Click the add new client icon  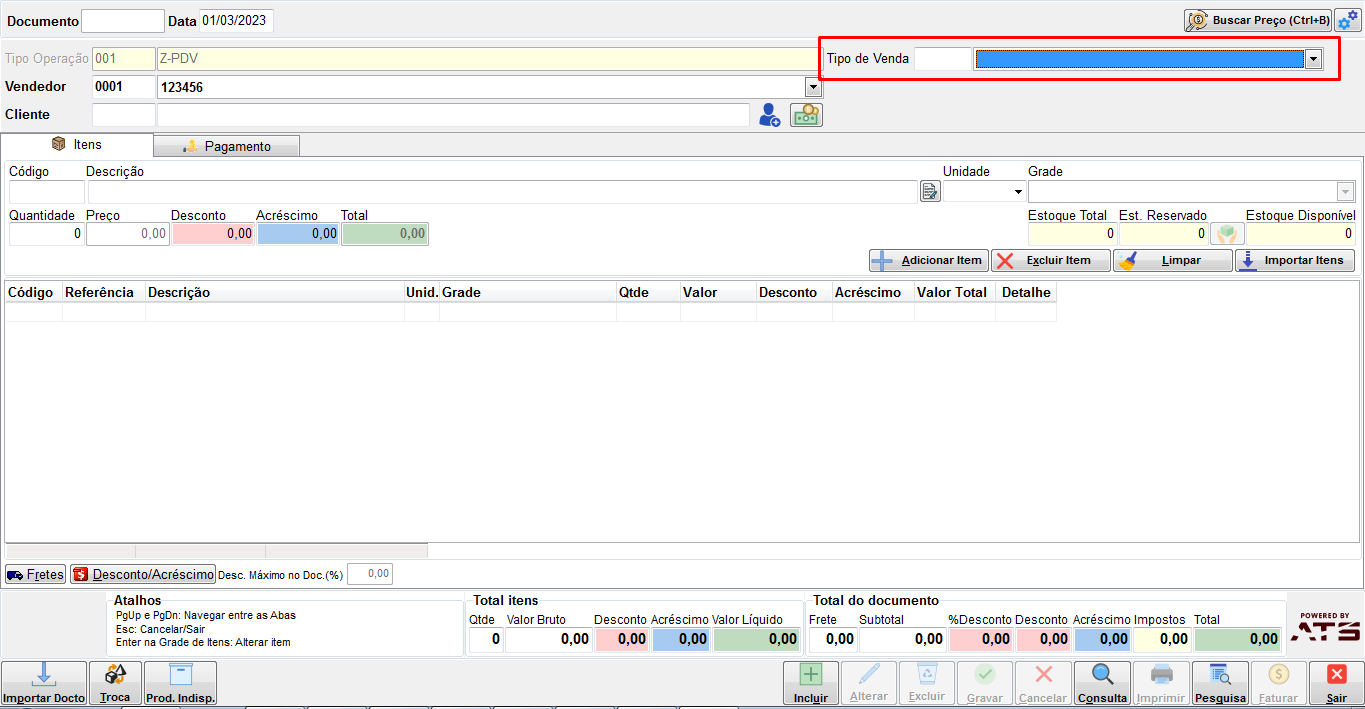(x=769, y=115)
